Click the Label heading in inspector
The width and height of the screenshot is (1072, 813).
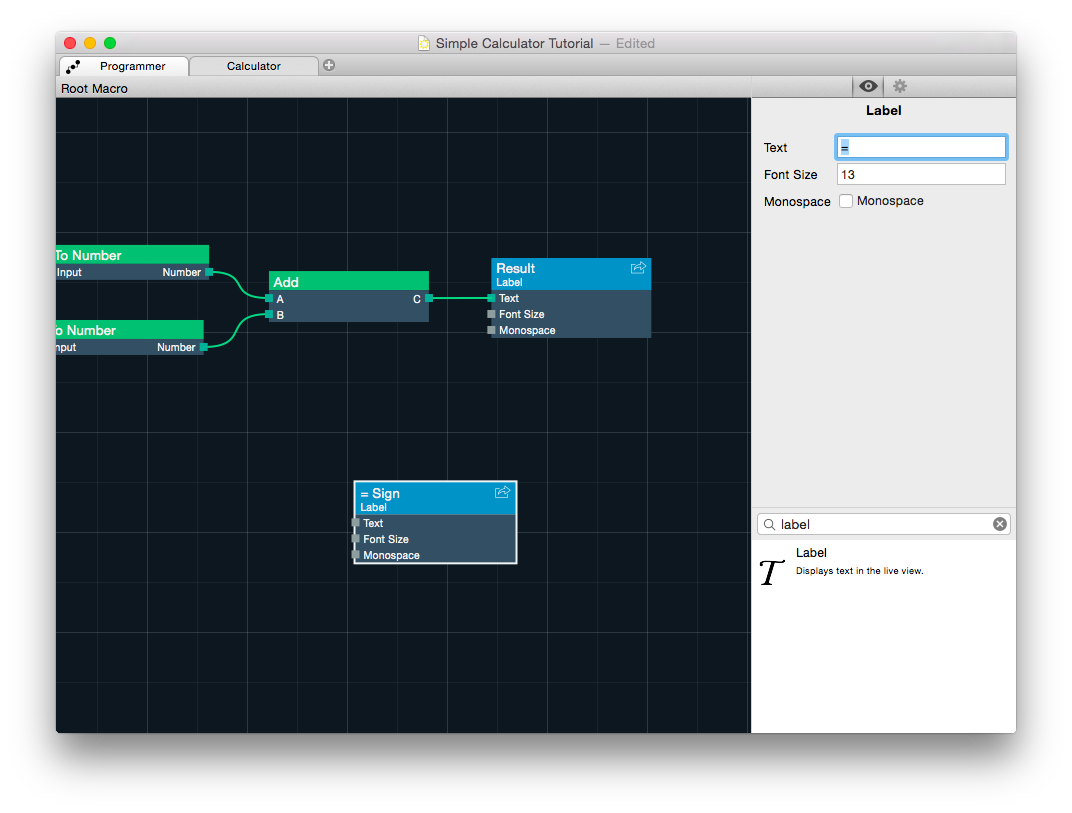pos(883,111)
